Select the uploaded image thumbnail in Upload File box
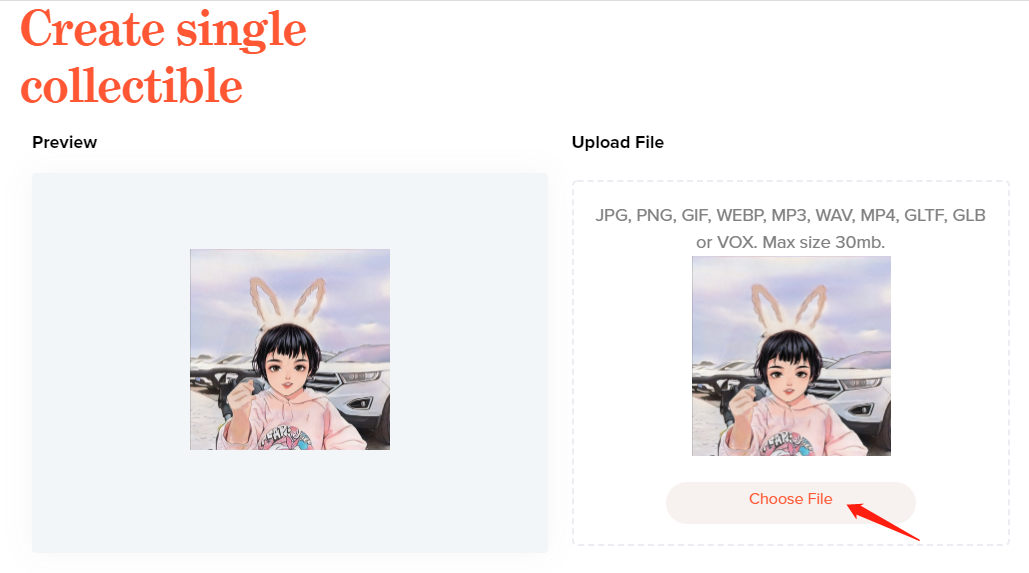The width and height of the screenshot is (1029, 573). click(791, 356)
